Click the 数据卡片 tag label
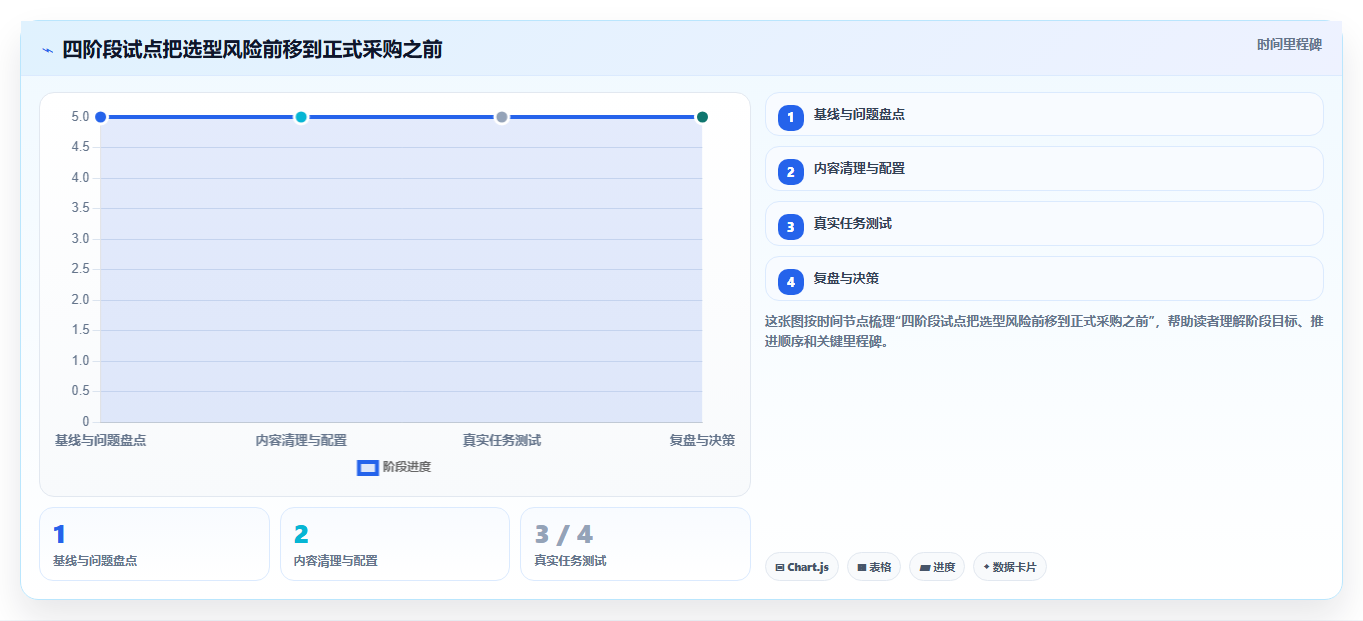The width and height of the screenshot is (1363, 621). 1014,567
